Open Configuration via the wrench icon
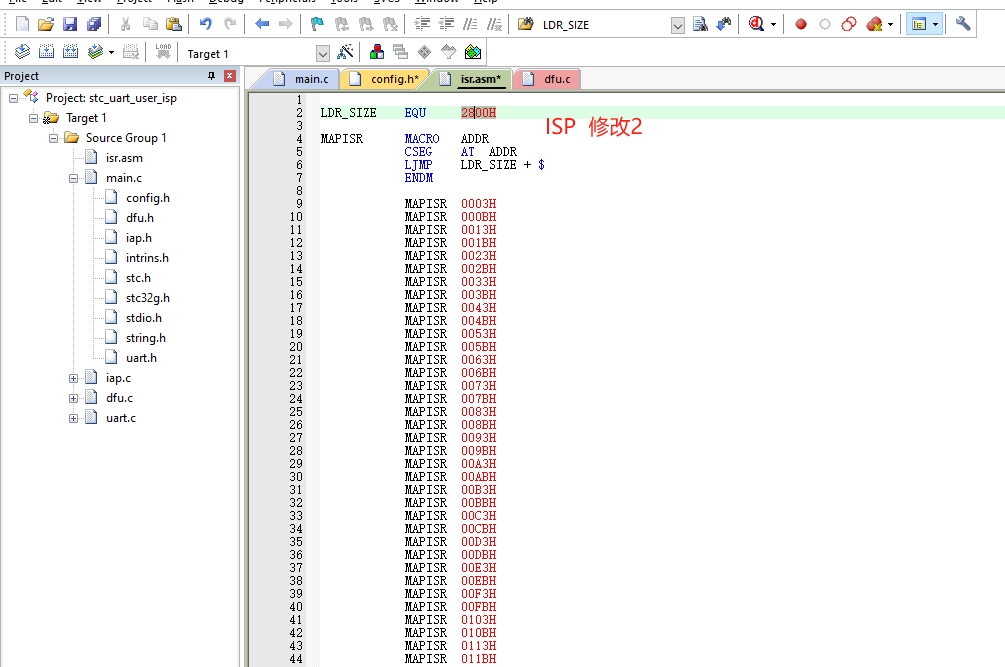1005x667 pixels. coord(963,24)
